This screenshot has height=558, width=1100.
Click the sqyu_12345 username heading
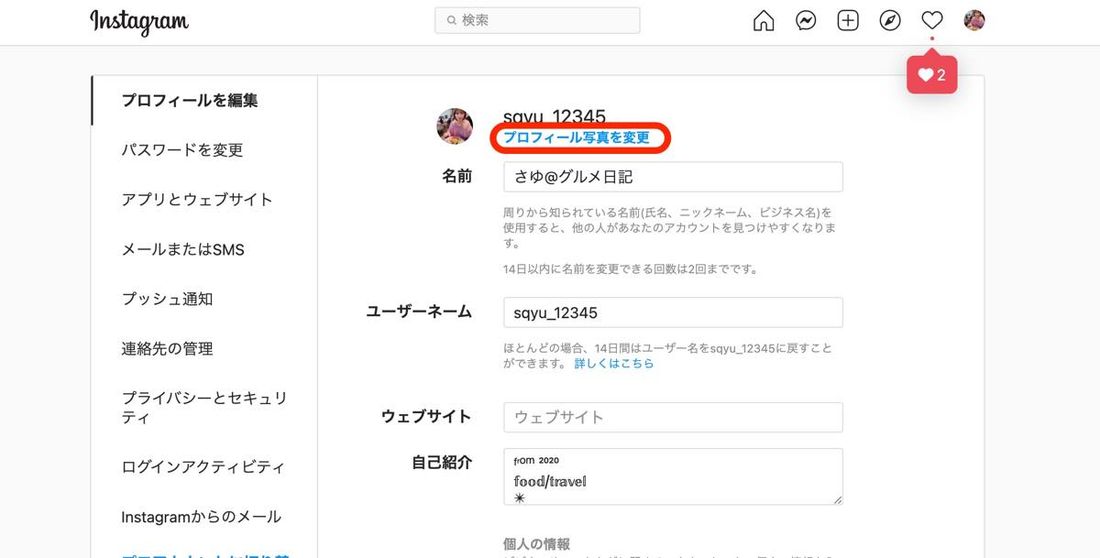click(554, 117)
